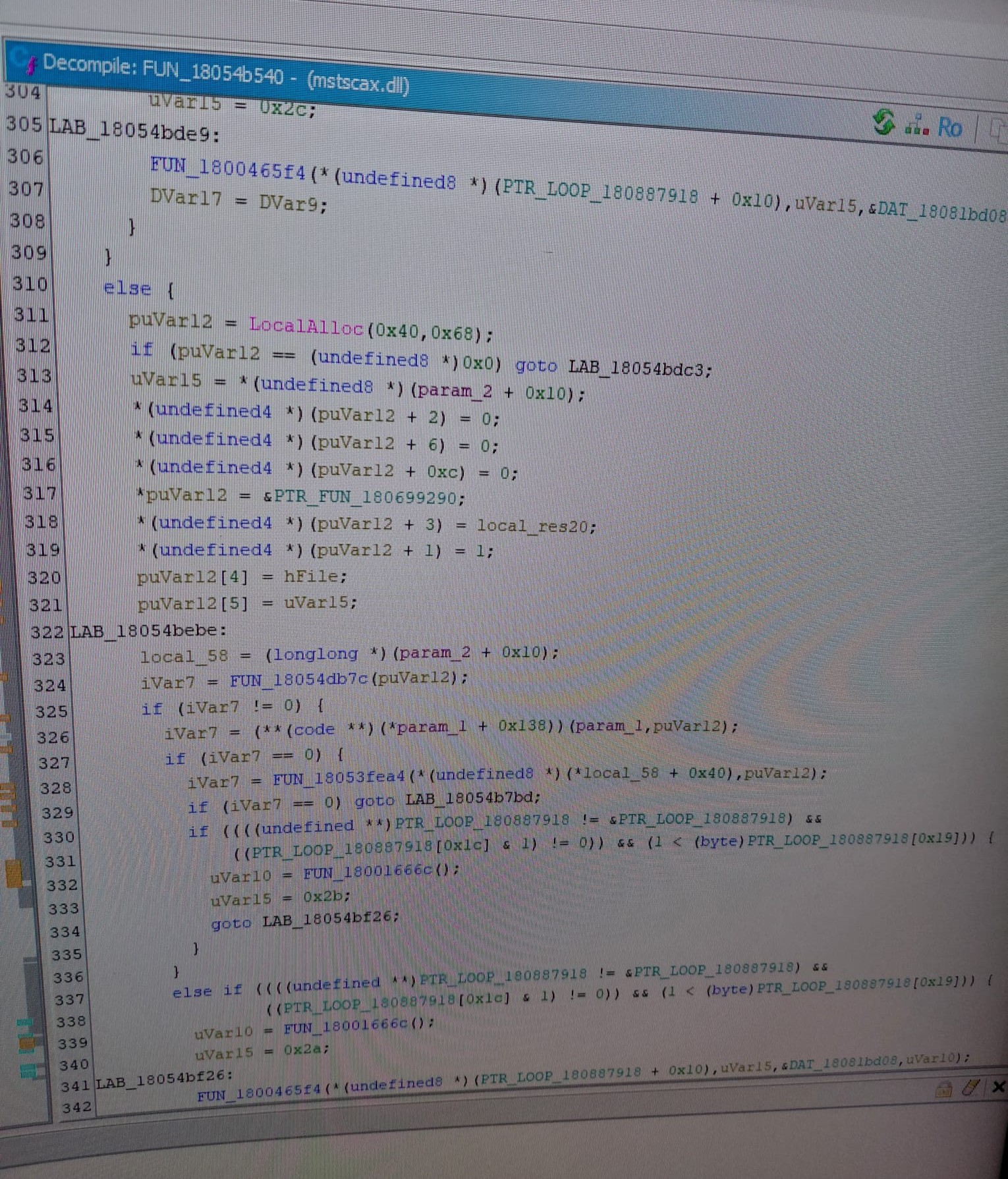This screenshot has width=1008, height=1179.
Task: Click &DAT_18081bd08 on line 306
Action: tap(937, 211)
